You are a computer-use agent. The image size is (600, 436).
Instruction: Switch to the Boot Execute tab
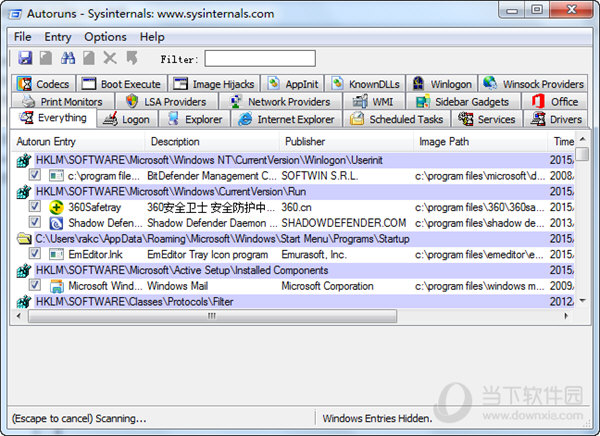click(x=122, y=83)
